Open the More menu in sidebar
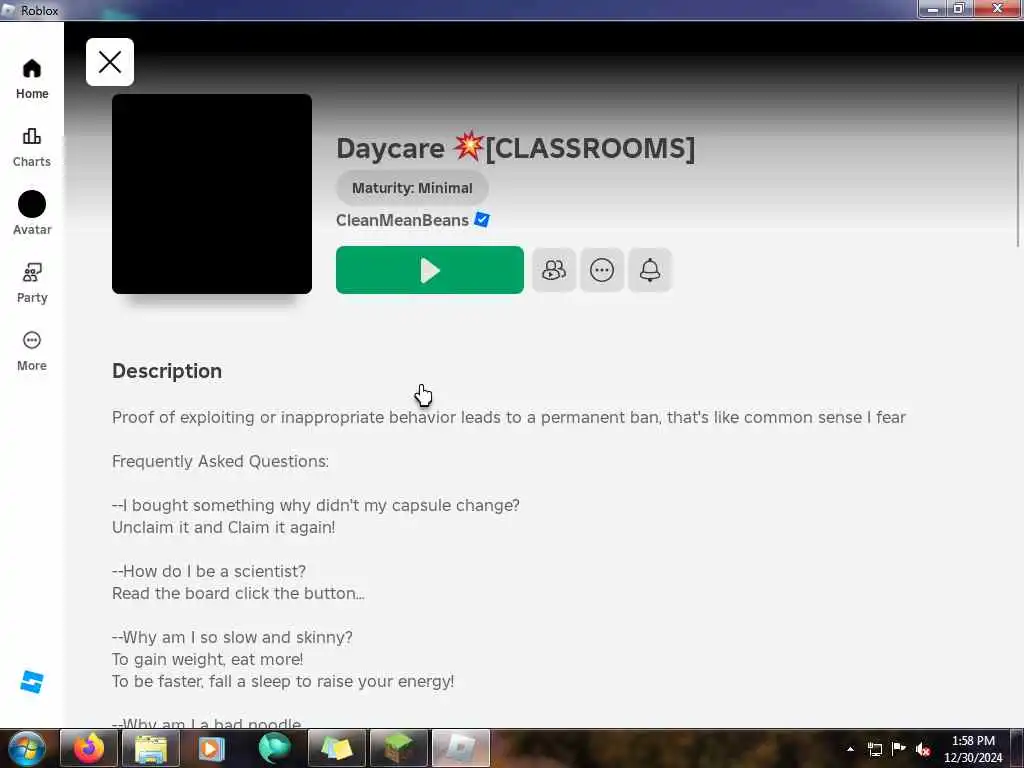 pos(31,351)
